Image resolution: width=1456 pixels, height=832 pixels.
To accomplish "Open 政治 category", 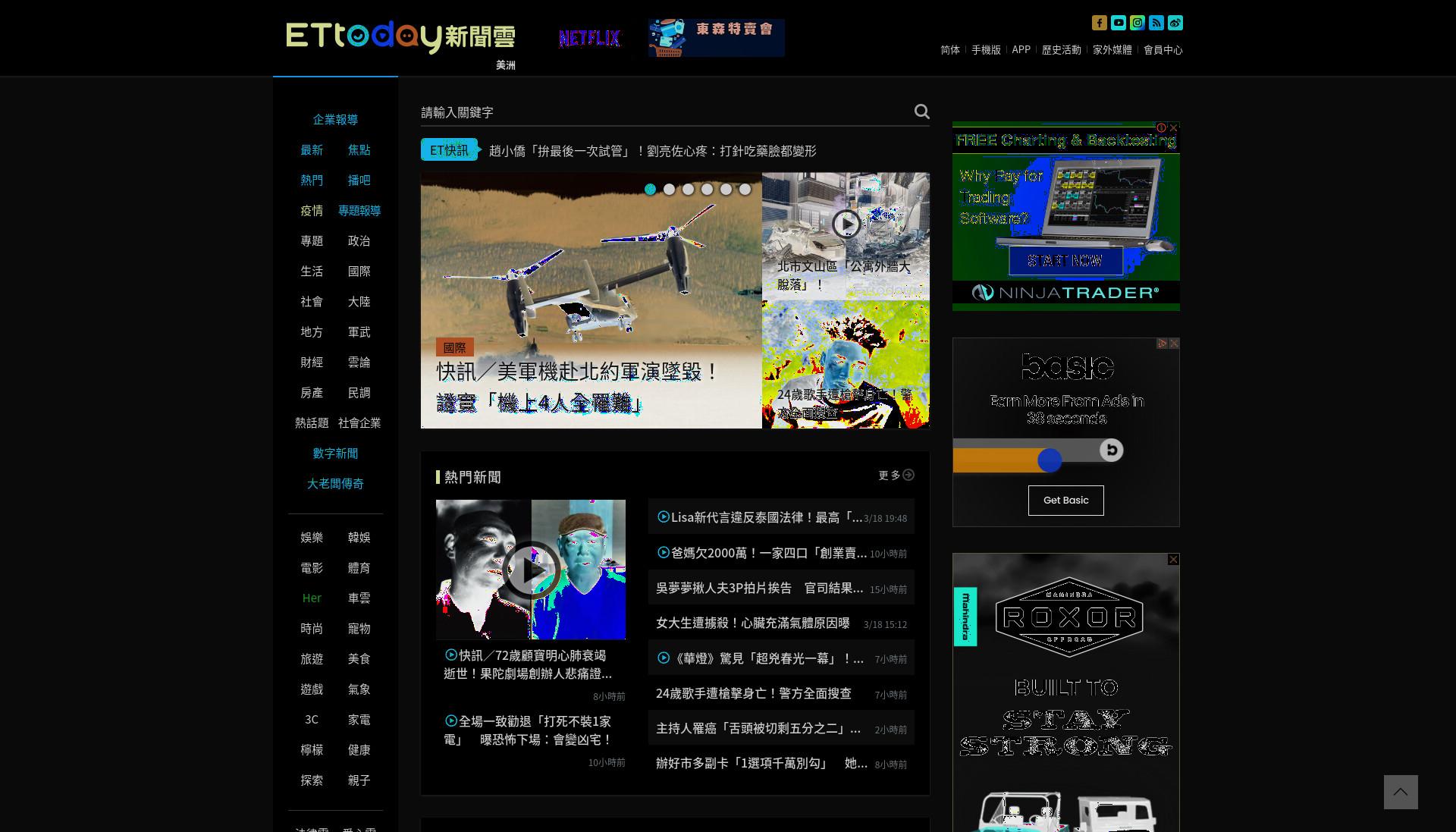I will pos(359,241).
